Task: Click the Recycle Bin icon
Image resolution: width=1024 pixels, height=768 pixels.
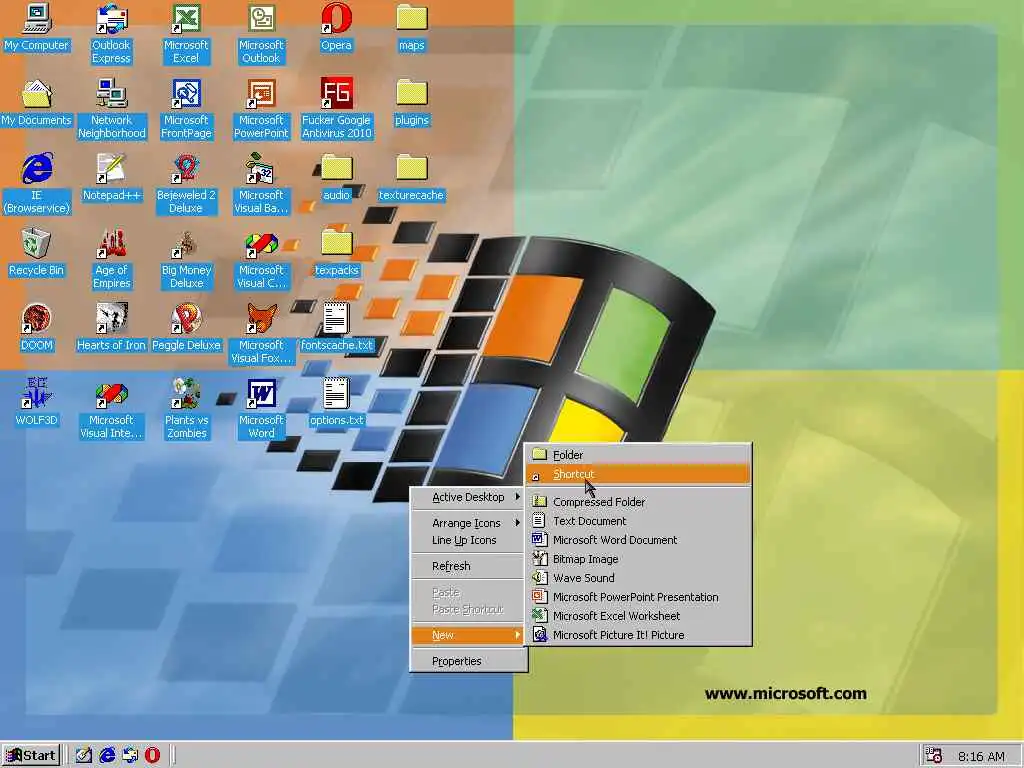Action: tap(36, 253)
